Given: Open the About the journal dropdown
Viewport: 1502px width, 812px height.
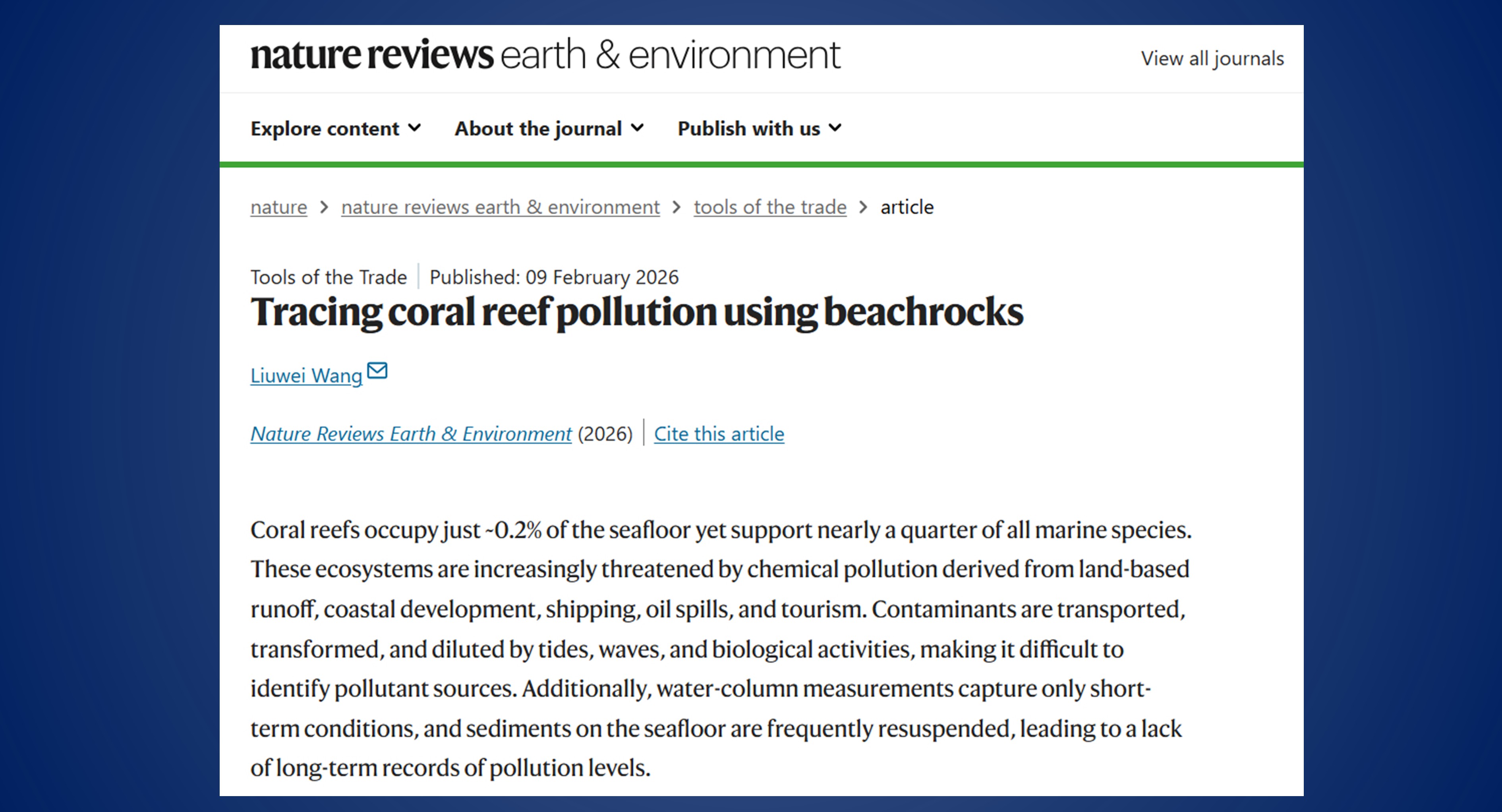Looking at the screenshot, I should coord(549,128).
